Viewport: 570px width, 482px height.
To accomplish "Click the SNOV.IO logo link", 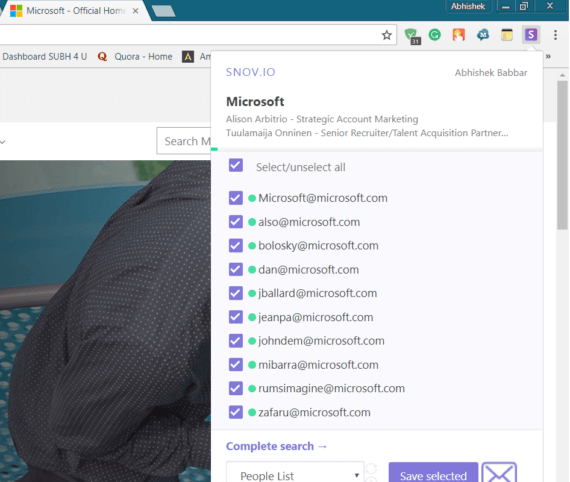I will point(250,72).
